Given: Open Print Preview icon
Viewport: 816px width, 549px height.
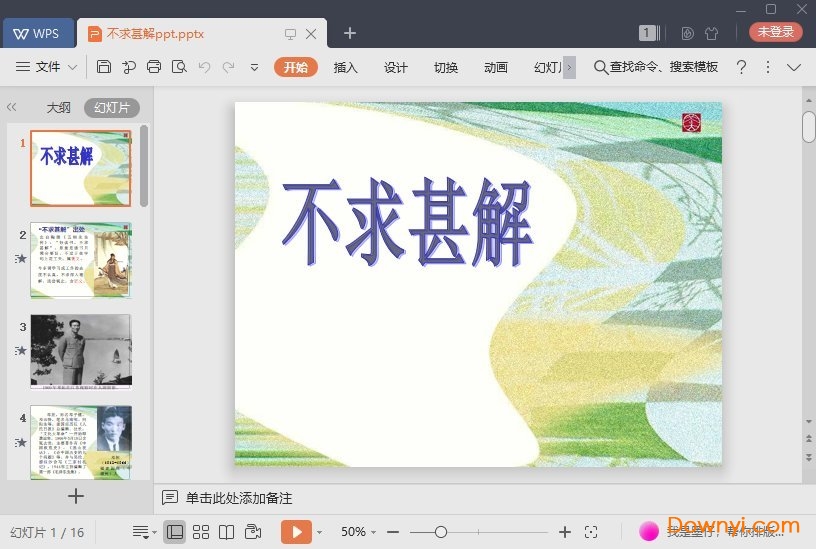Looking at the screenshot, I should pos(179,67).
